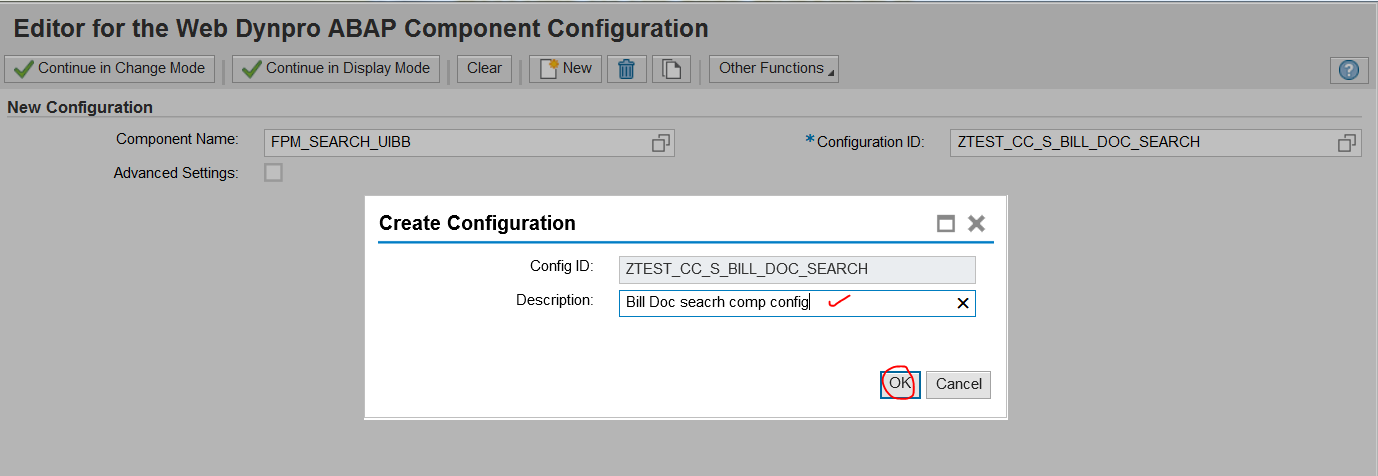1378x476 pixels.
Task: Click the New configuration button
Action: click(565, 69)
